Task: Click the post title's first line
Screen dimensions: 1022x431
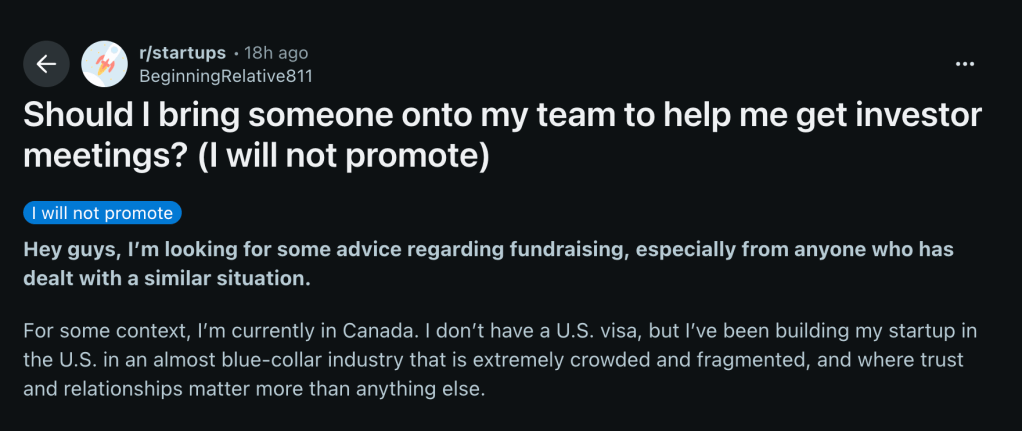Action: coord(503,116)
